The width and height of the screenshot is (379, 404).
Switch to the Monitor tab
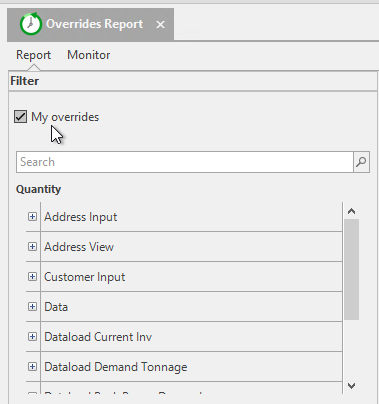click(x=89, y=55)
